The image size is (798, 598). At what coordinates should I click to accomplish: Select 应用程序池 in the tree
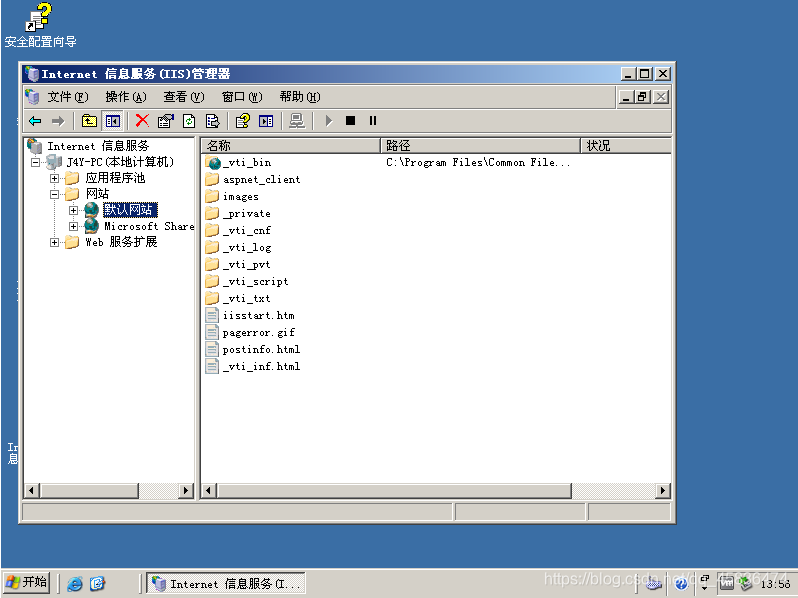(x=116, y=178)
